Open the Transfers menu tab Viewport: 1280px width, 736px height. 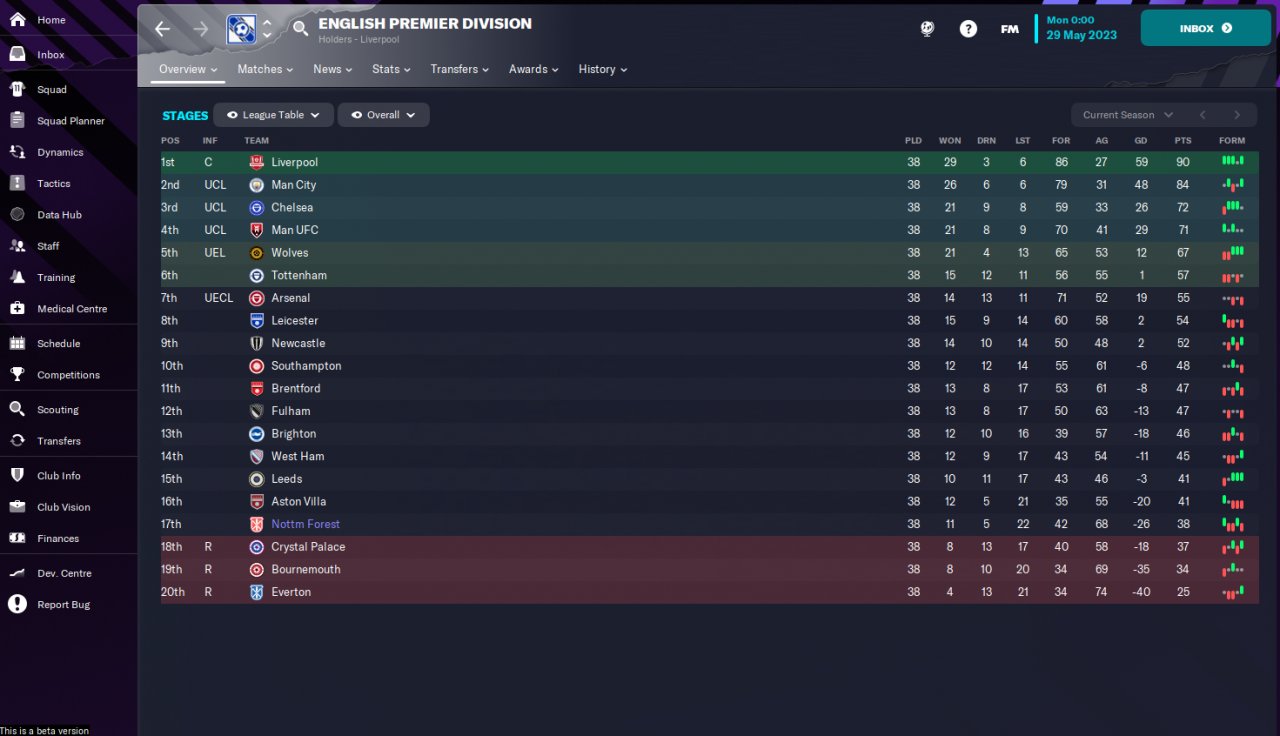[x=459, y=69]
